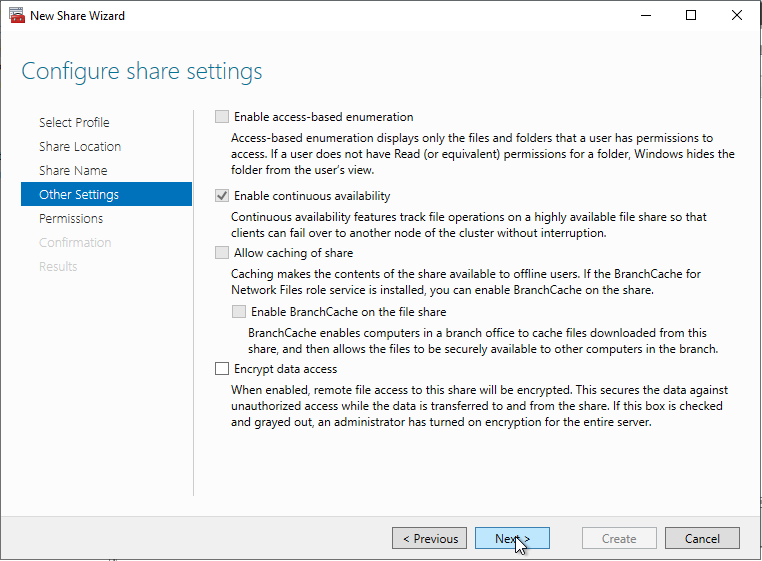Open the Share Location step

tap(80, 146)
